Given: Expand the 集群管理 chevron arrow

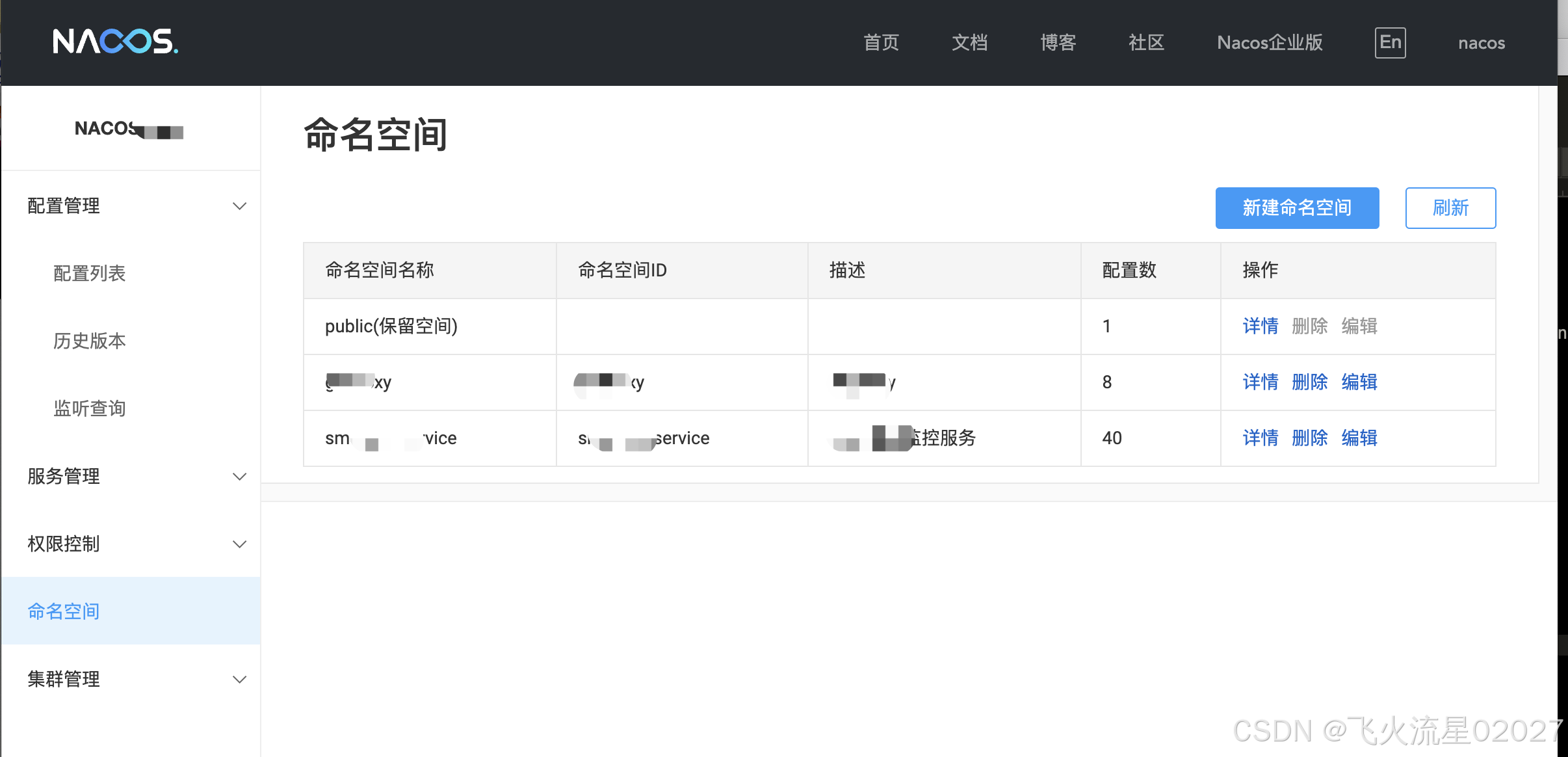Looking at the screenshot, I should point(239,680).
